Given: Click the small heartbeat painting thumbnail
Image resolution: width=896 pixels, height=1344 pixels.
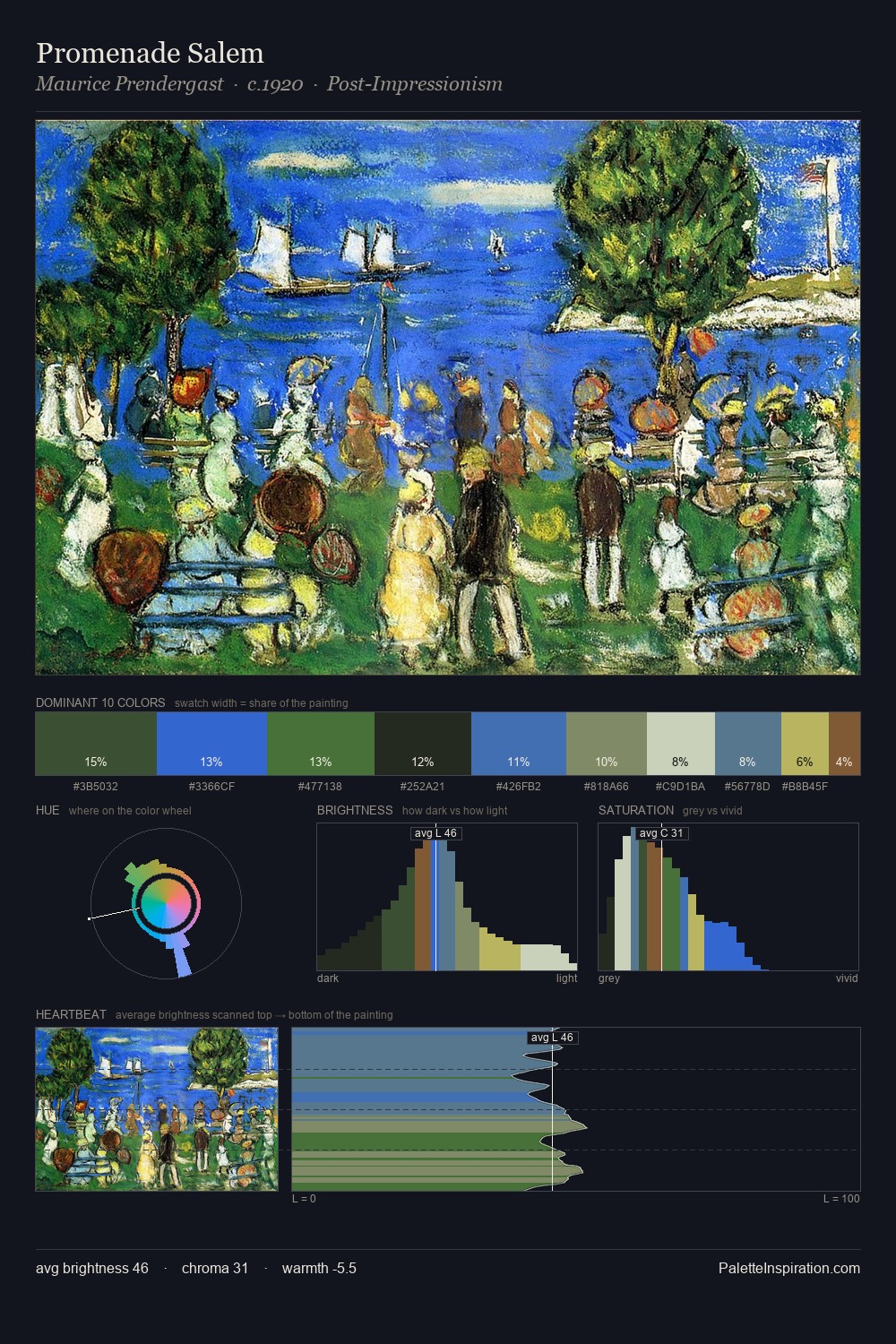Looking at the screenshot, I should 157,1109.
